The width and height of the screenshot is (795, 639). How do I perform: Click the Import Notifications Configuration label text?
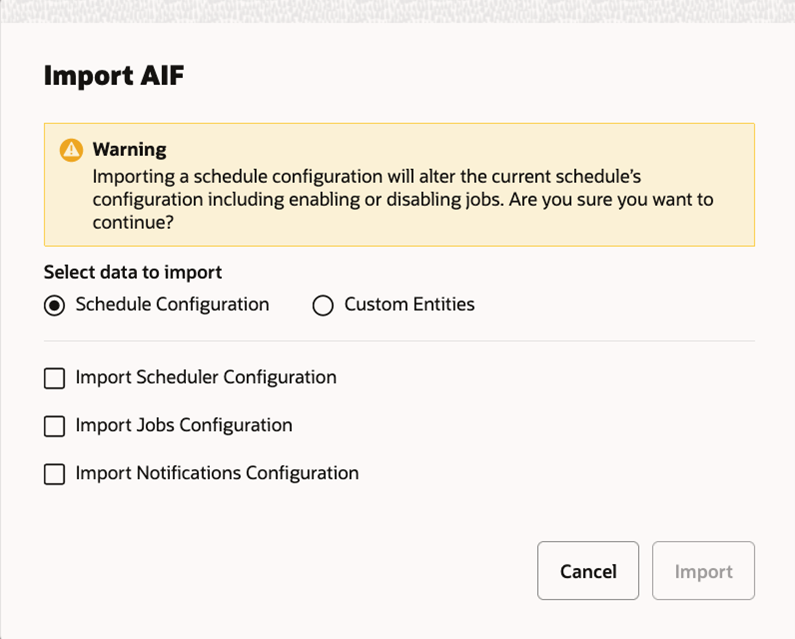click(217, 473)
